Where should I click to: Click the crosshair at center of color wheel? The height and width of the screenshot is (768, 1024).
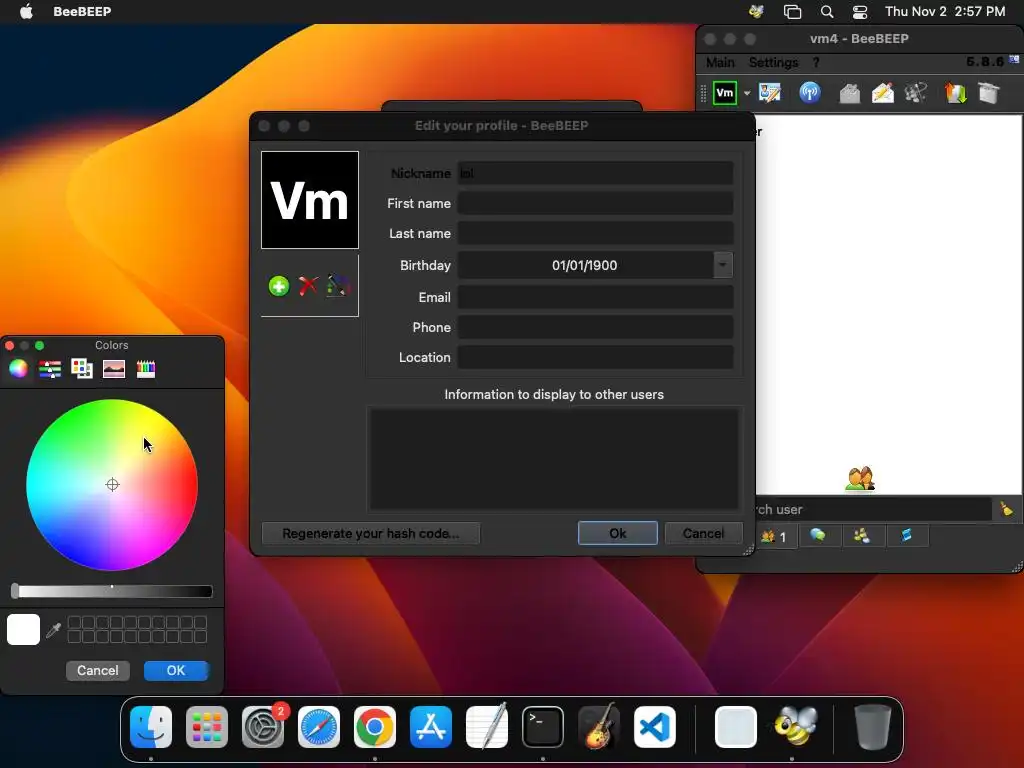coord(112,485)
